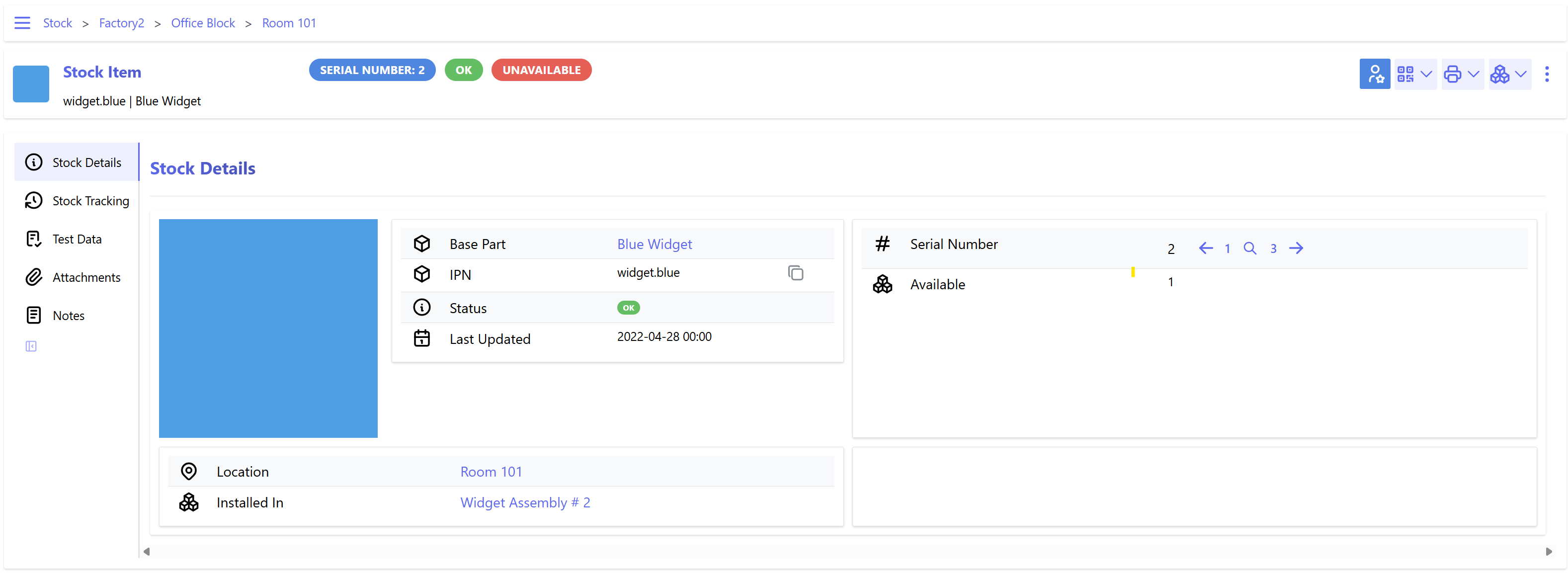Expand the printing actions dropdown
The width and height of the screenshot is (1568, 574).
click(x=1462, y=74)
